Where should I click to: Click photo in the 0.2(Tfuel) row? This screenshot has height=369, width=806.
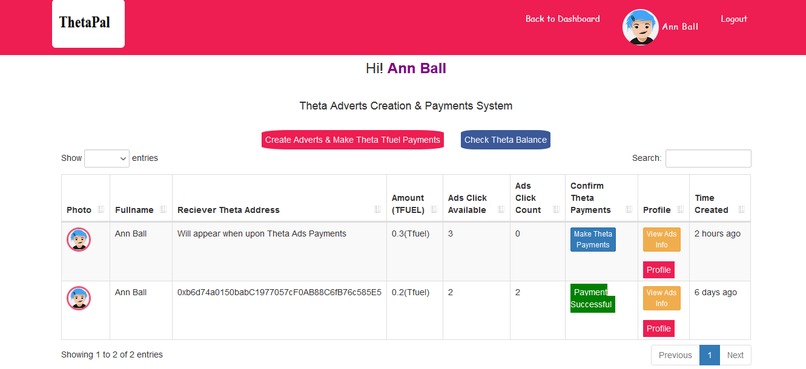click(x=79, y=298)
